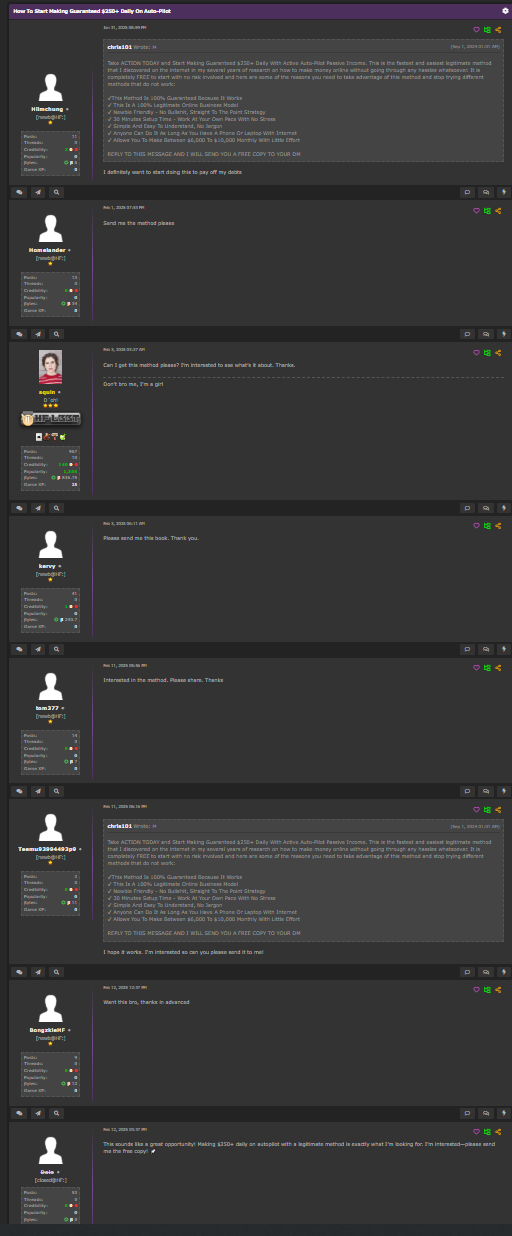Click green tree icon on Teemu93904493p9's post
Image resolution: width=512 pixels, height=1236 pixels.
488,810
